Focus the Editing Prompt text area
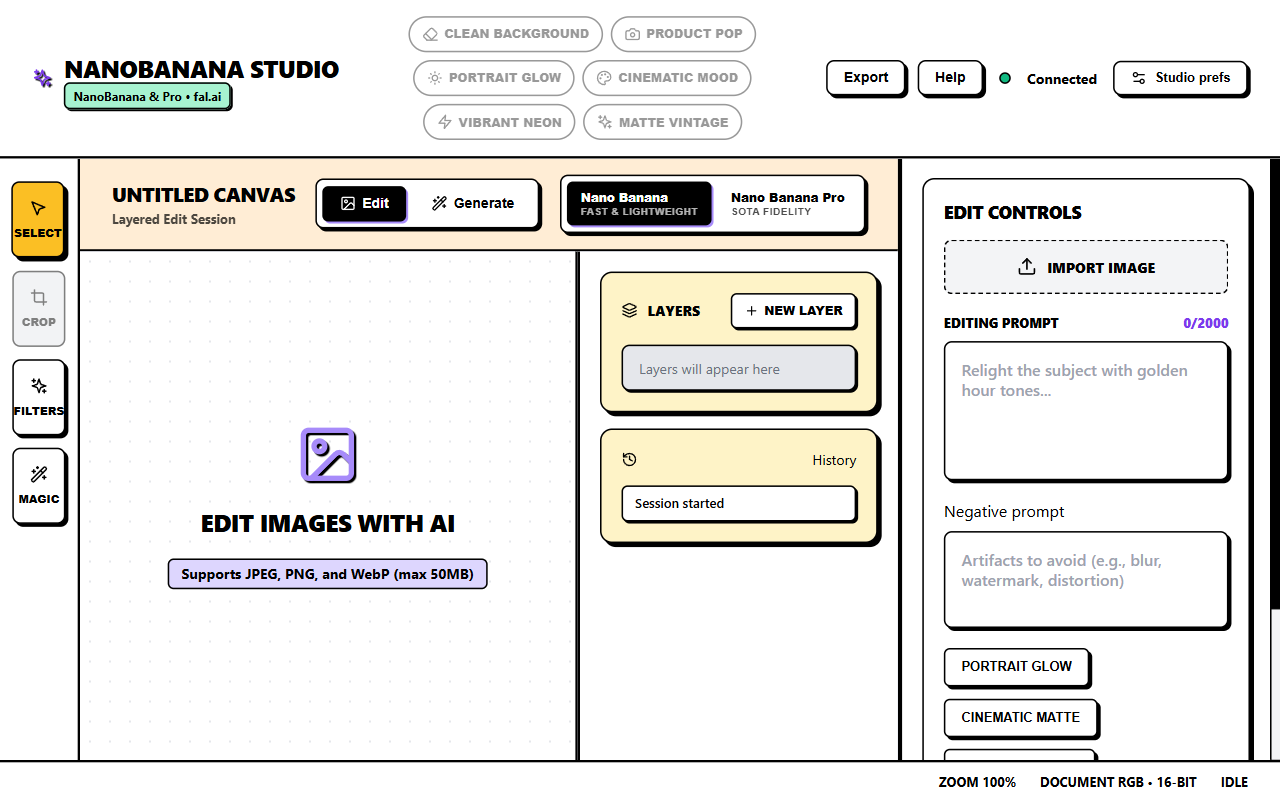Screen dimensions: 1280x800 [x=1086, y=411]
